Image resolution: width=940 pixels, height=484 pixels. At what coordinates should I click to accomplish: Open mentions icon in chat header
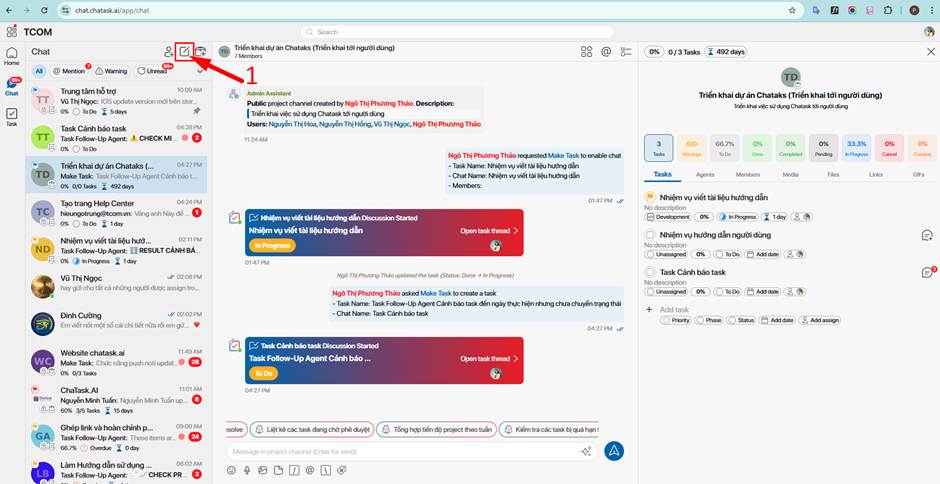606,52
